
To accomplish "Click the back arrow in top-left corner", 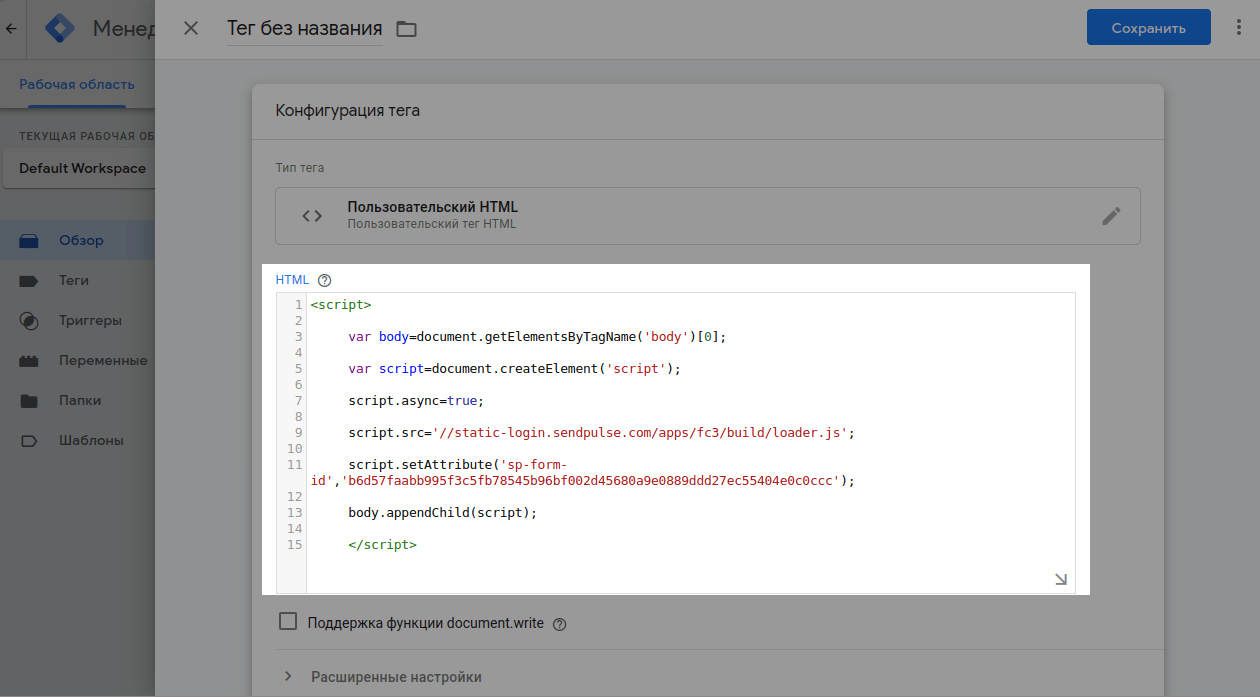I will pyautogui.click(x=12, y=29).
